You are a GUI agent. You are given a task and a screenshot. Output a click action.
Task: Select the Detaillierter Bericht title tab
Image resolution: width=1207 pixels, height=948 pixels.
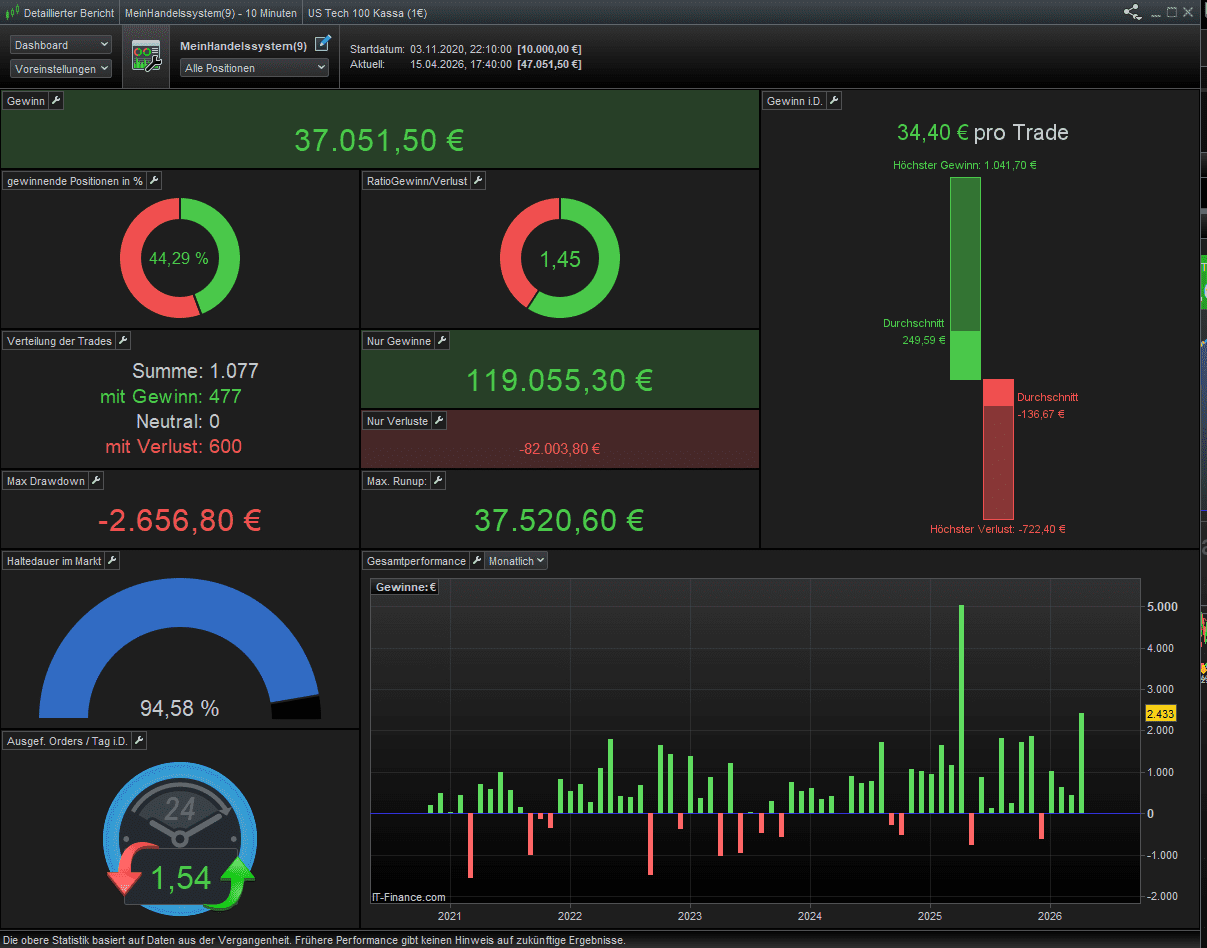click(61, 13)
